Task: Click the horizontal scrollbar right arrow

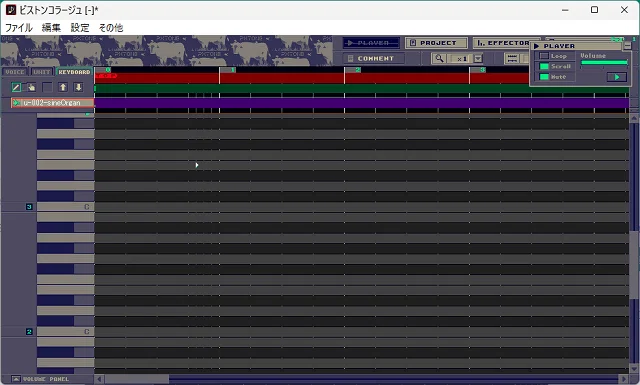Action: pos(623,379)
